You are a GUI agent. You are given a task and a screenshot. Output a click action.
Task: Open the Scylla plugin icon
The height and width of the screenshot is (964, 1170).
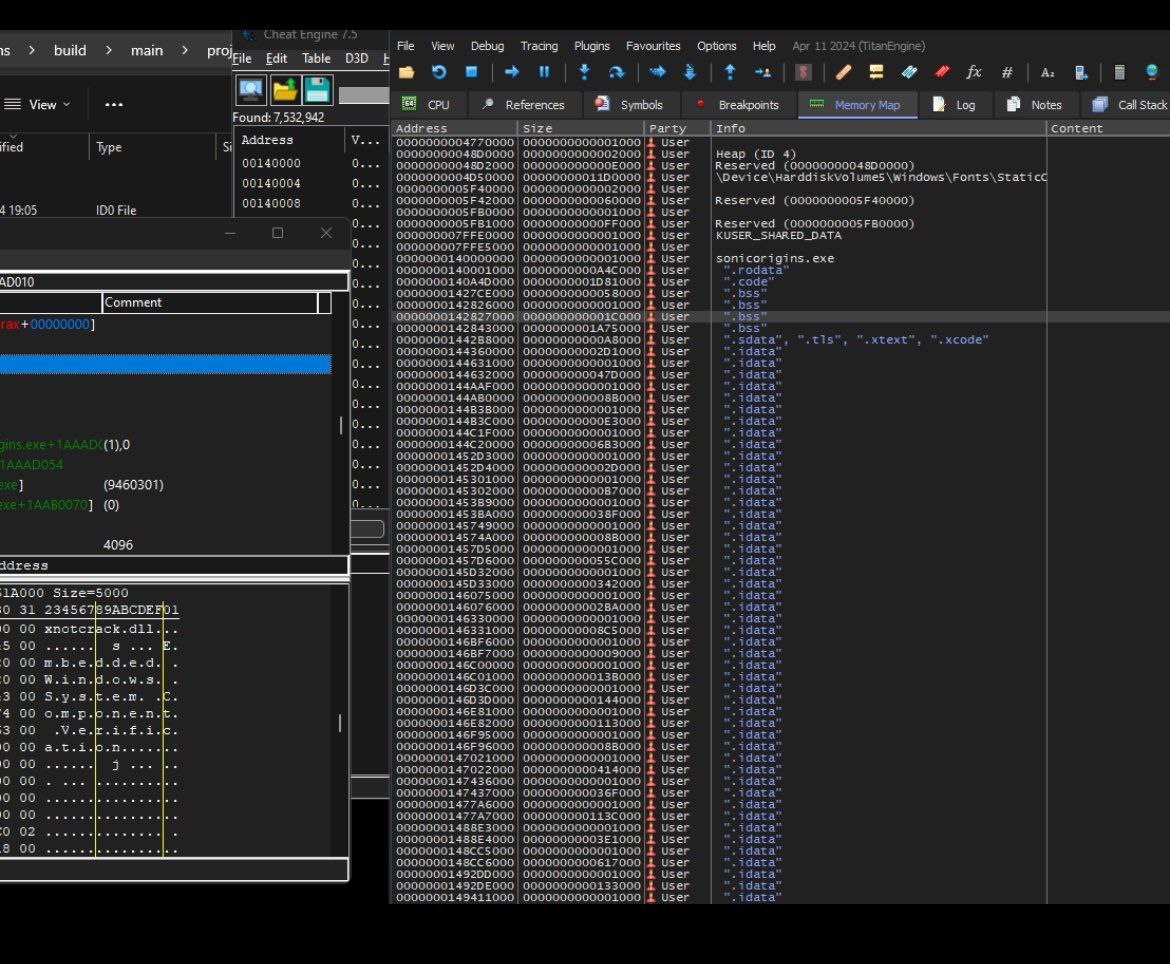pyautogui.click(x=803, y=72)
